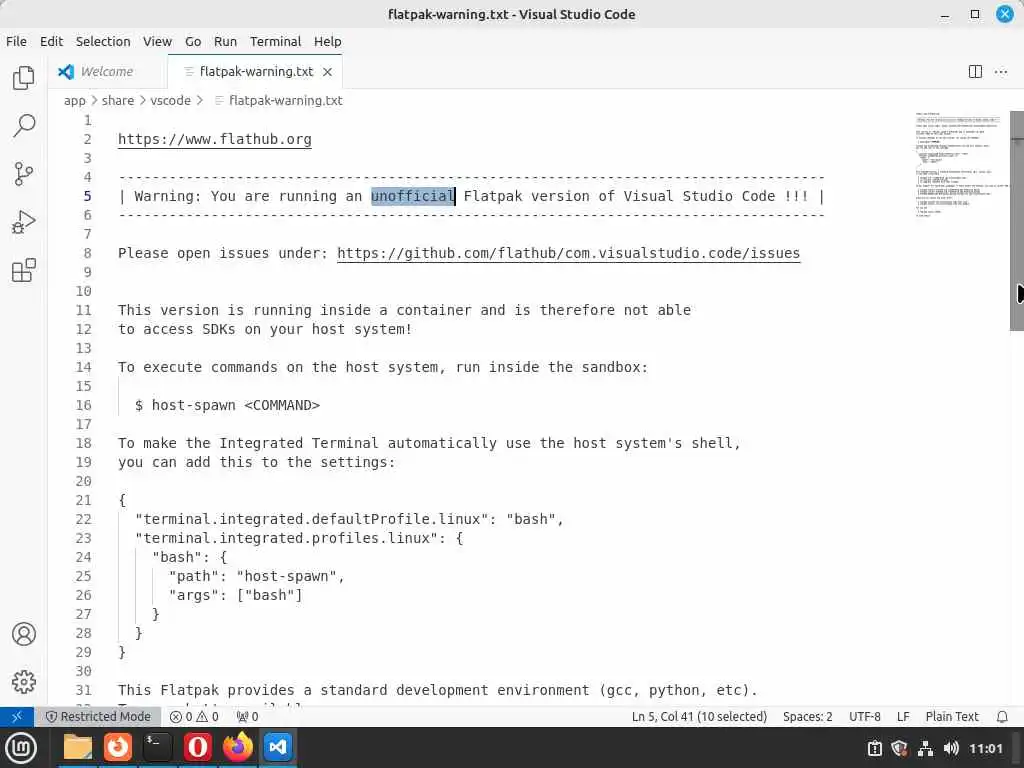Click the tray clipboard update icon
Viewport: 1024px width, 768px height.
[x=874, y=748]
